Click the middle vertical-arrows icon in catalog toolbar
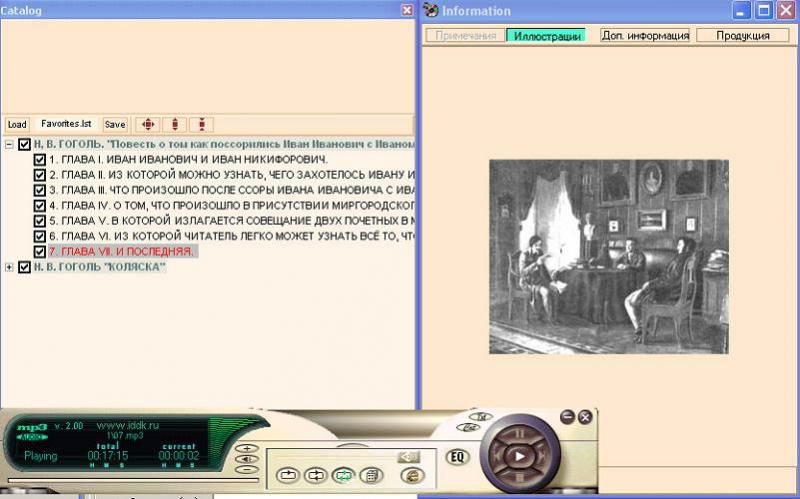The image size is (800, 499). 175,124
